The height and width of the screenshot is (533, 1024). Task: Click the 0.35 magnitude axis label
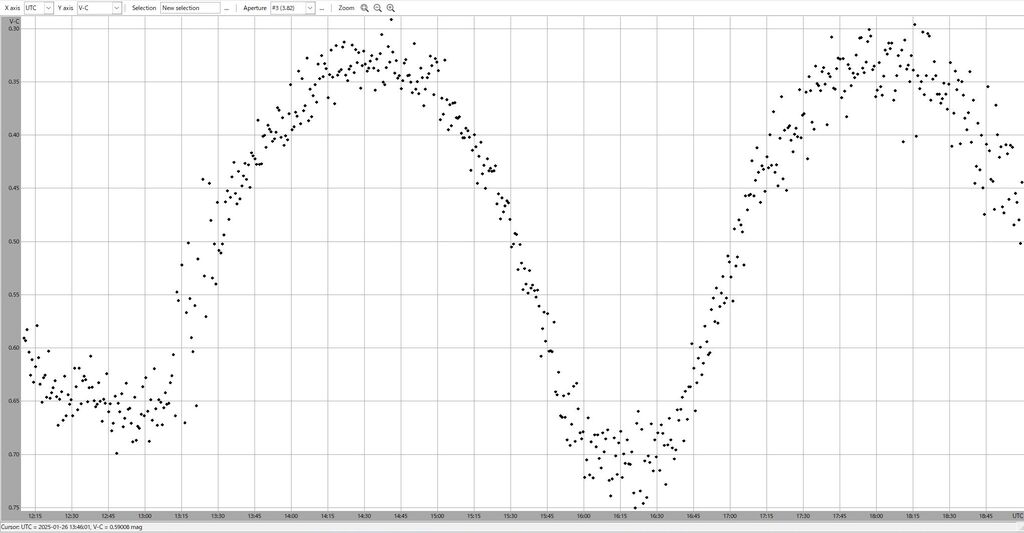[x=14, y=82]
